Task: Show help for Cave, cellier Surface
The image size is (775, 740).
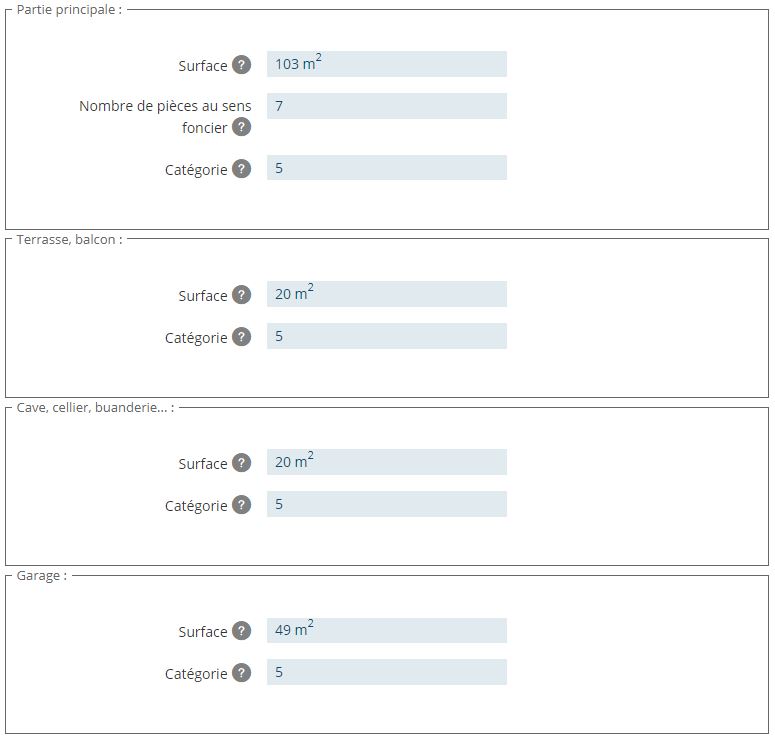Action: coord(241,463)
